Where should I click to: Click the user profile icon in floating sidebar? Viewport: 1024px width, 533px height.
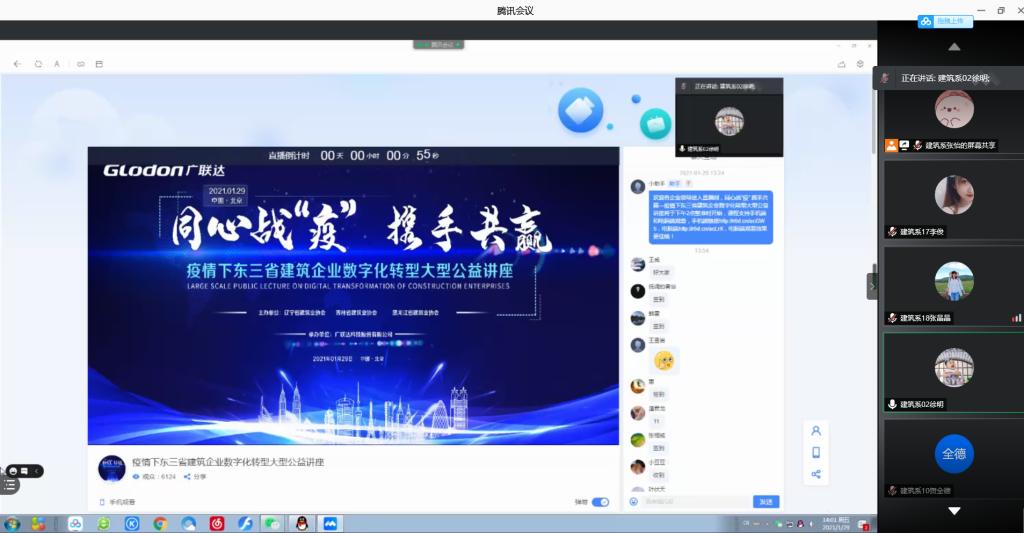pyautogui.click(x=816, y=431)
